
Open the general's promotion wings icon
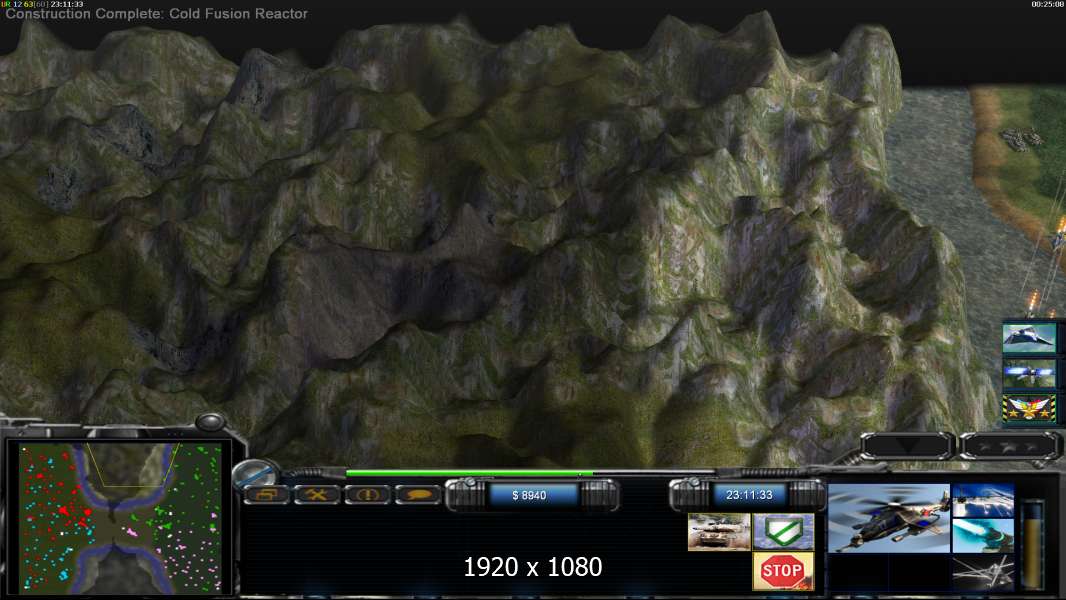[x=1029, y=408]
